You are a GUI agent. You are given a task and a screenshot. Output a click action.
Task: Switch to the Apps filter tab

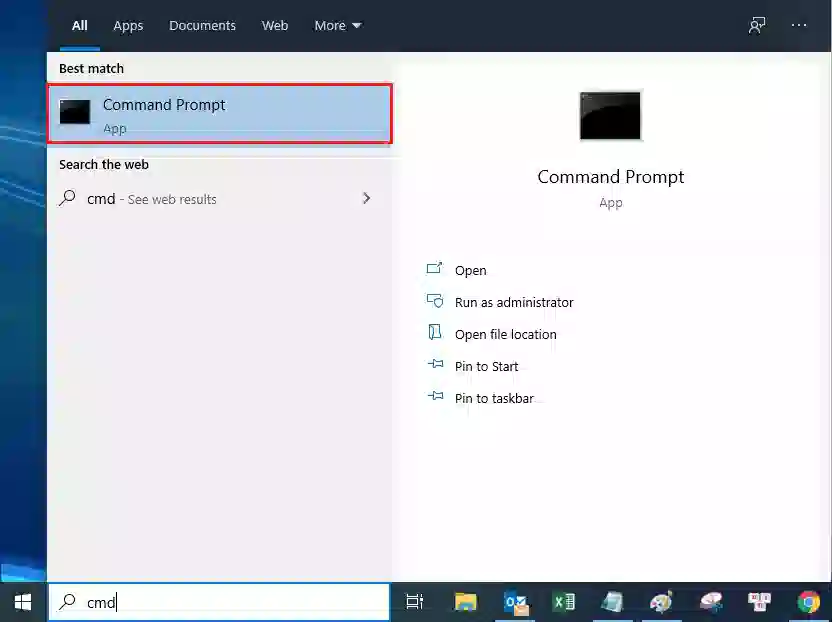click(128, 25)
